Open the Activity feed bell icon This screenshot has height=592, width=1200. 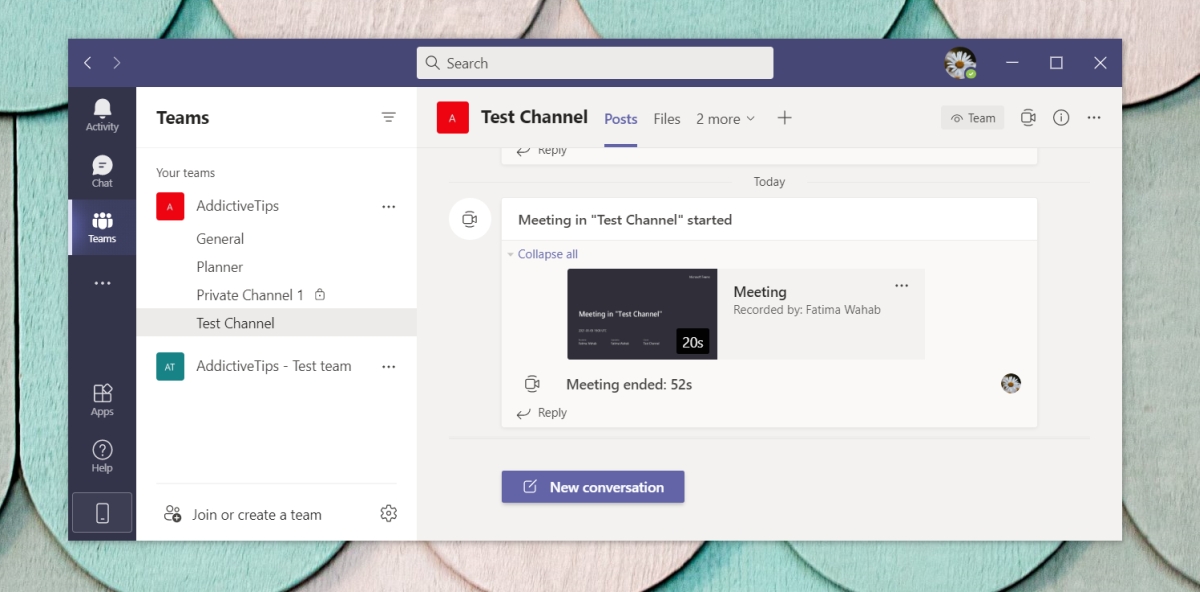point(102,114)
